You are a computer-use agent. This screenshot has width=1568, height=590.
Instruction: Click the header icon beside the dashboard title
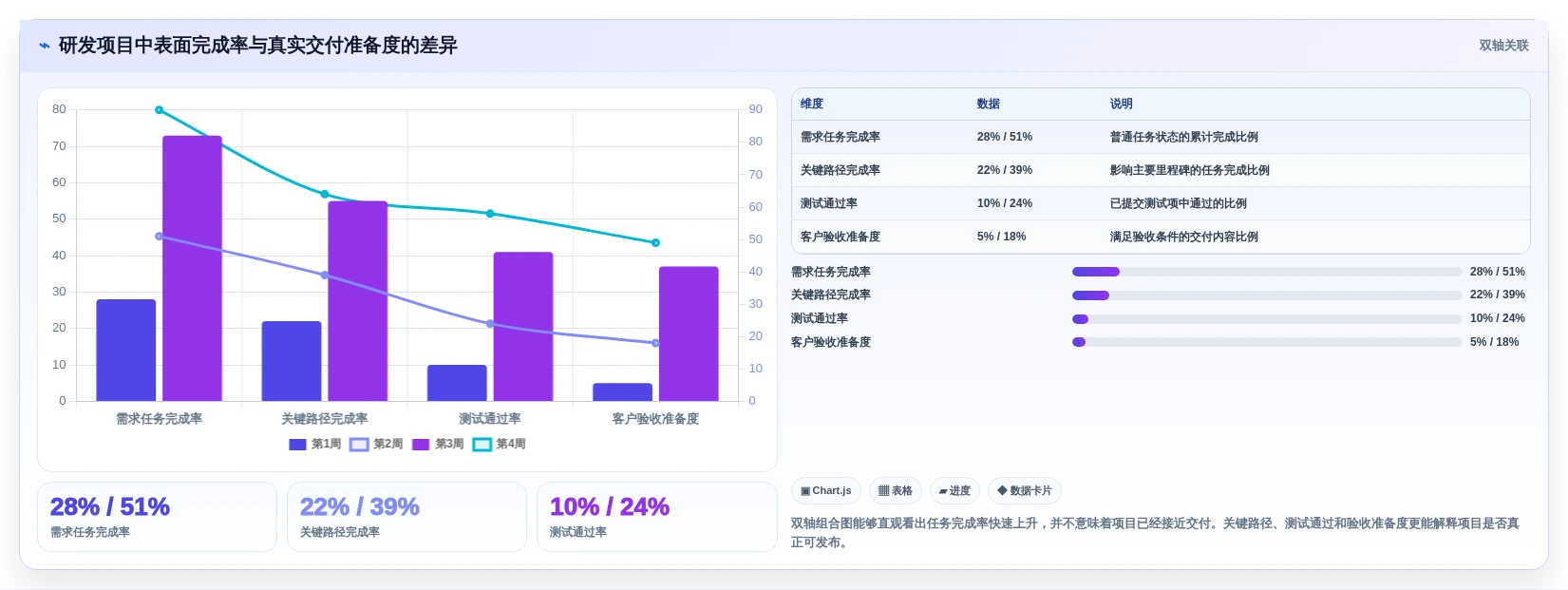pyautogui.click(x=45, y=46)
